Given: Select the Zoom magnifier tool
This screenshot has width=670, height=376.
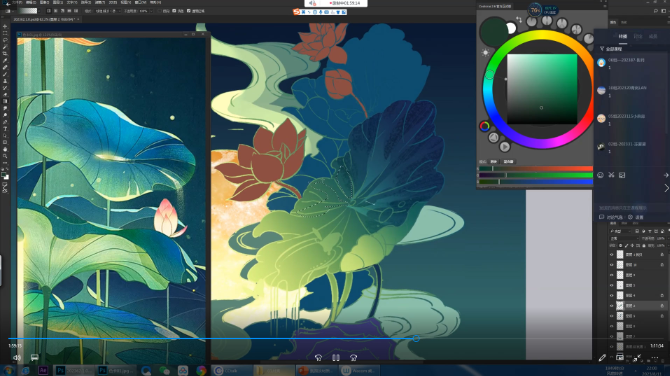Looking at the screenshot, I should (5, 156).
